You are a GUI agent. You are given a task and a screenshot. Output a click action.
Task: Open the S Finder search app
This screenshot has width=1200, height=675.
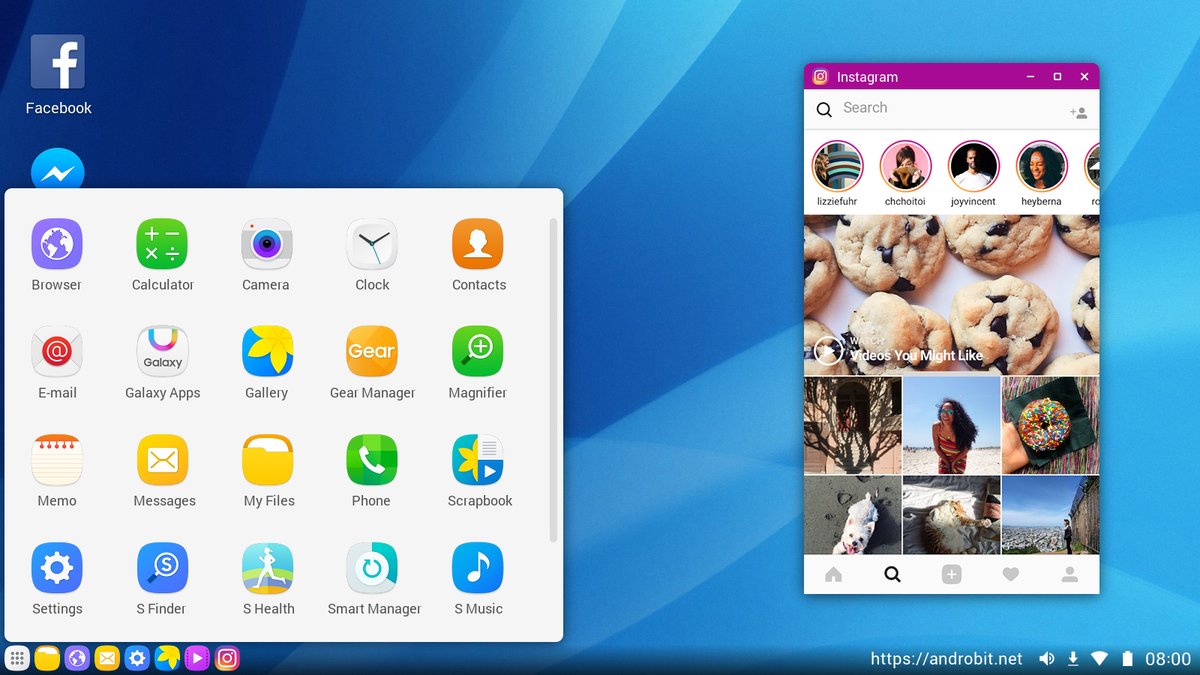tap(162, 569)
